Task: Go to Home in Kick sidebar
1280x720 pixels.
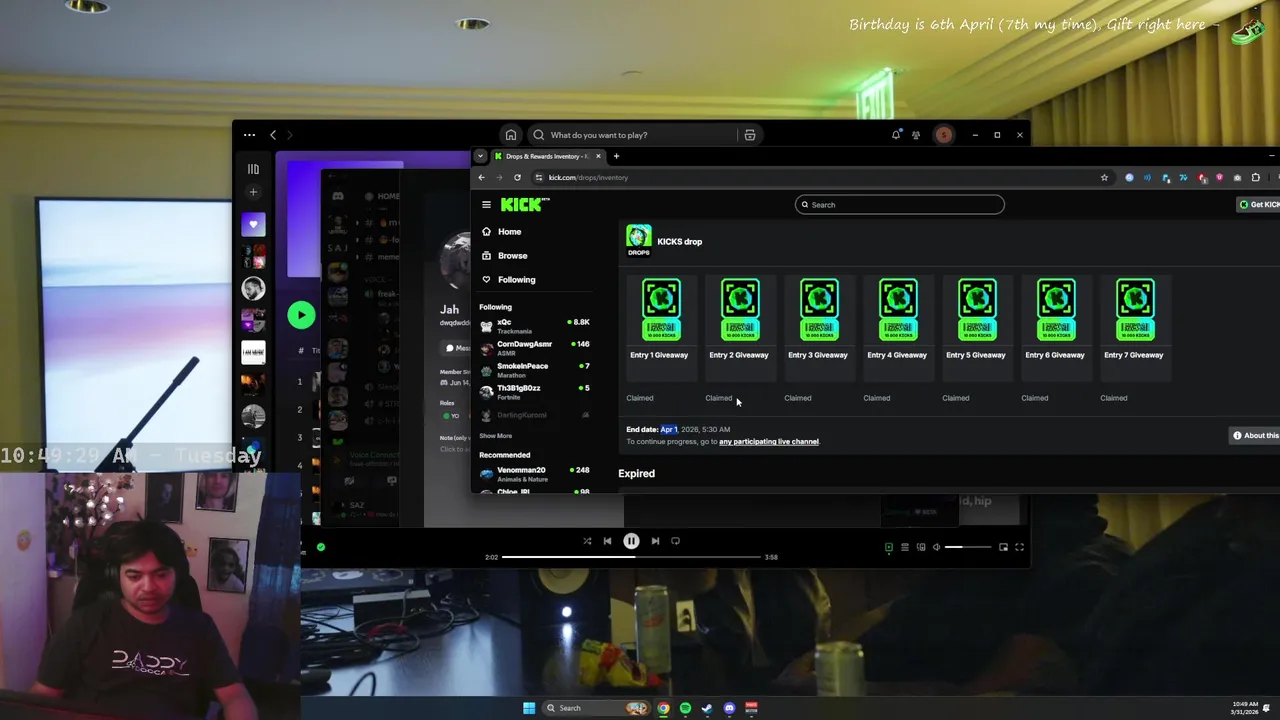Action: coord(510,232)
